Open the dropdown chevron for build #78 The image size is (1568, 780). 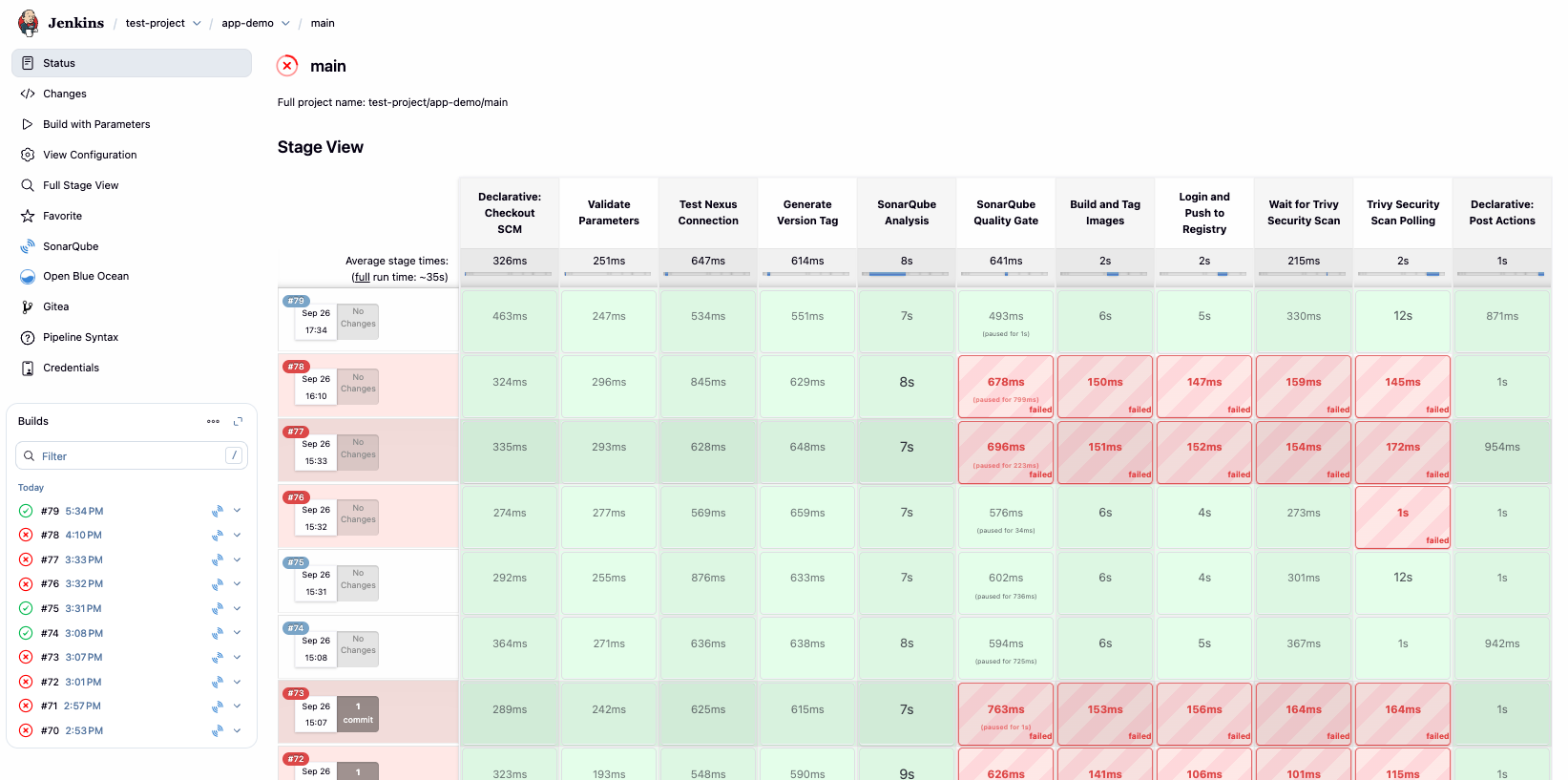[x=238, y=535]
